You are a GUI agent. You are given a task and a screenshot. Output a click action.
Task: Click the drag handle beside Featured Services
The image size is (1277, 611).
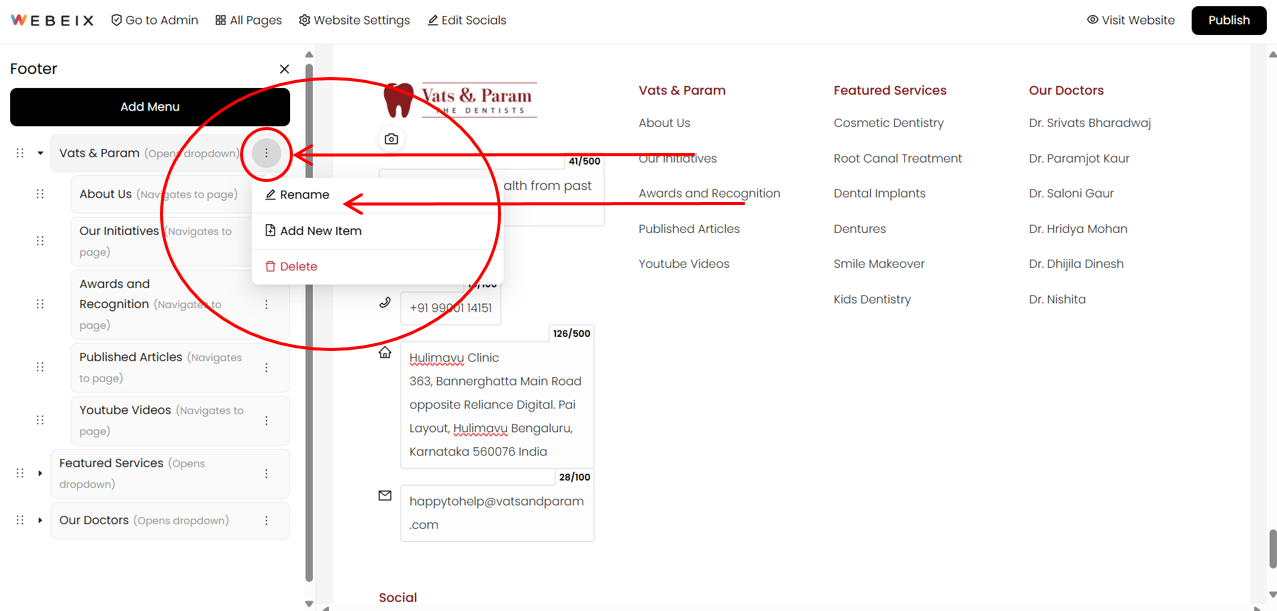[20, 473]
